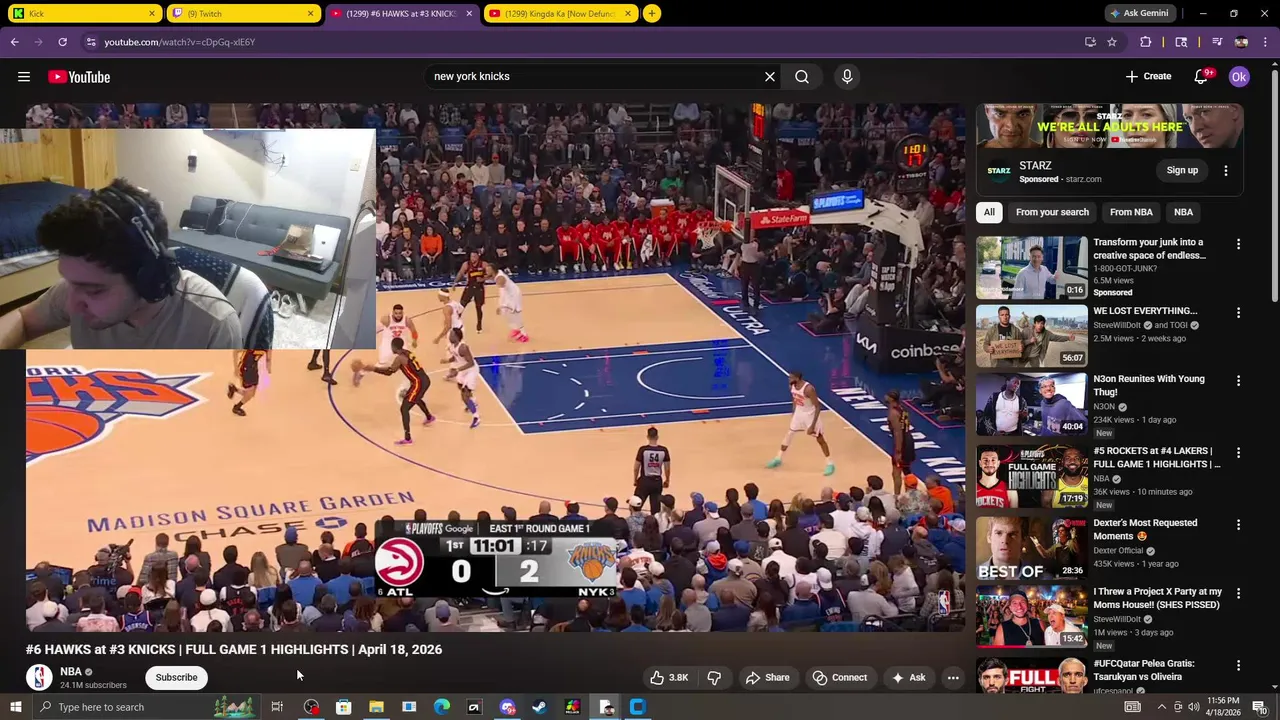Click the NBA channel avatar
This screenshot has height=720, width=1280.
[39, 678]
